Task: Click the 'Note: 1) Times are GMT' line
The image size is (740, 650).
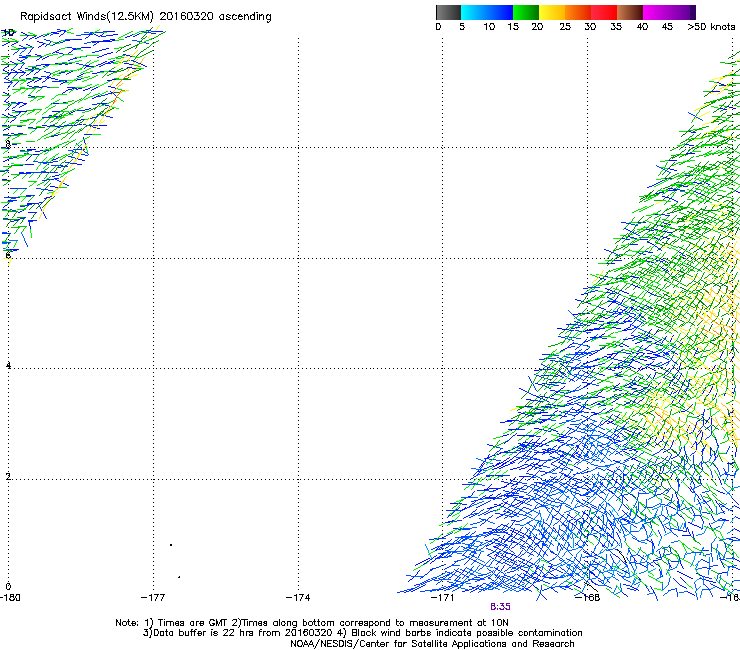Action: pos(312,623)
